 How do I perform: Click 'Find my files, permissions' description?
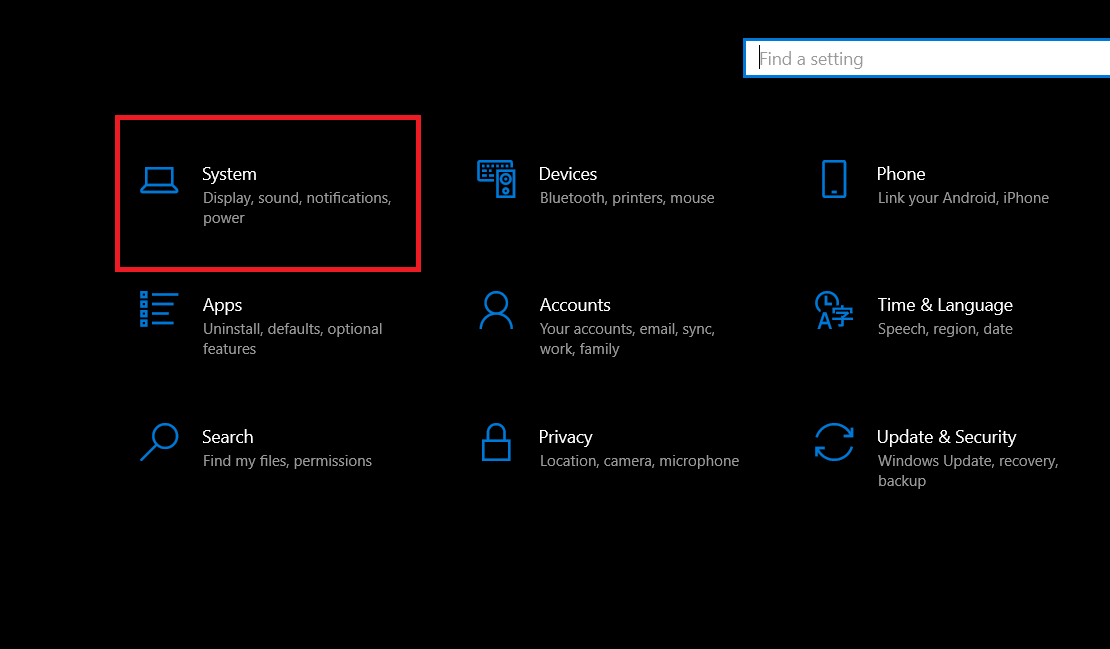tap(287, 461)
